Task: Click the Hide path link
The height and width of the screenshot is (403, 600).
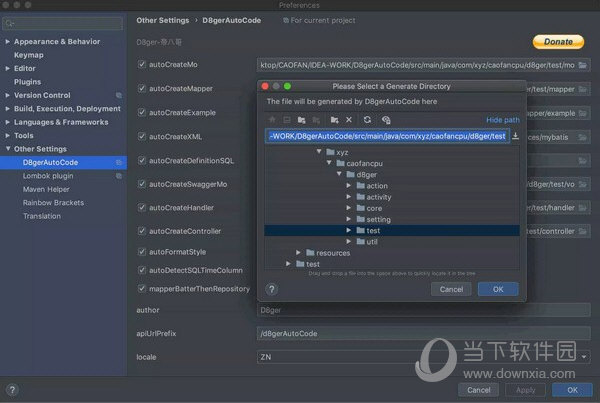Action: click(x=503, y=120)
